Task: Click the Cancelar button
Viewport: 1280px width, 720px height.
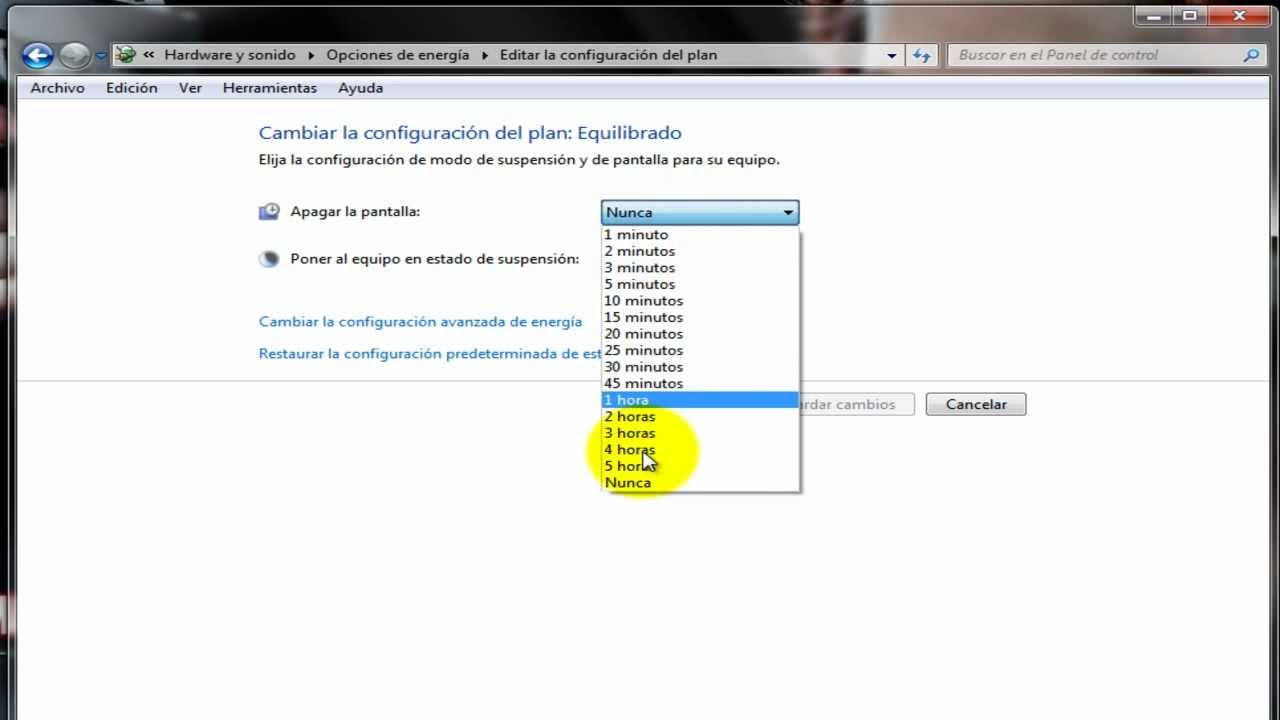Action: pos(976,404)
